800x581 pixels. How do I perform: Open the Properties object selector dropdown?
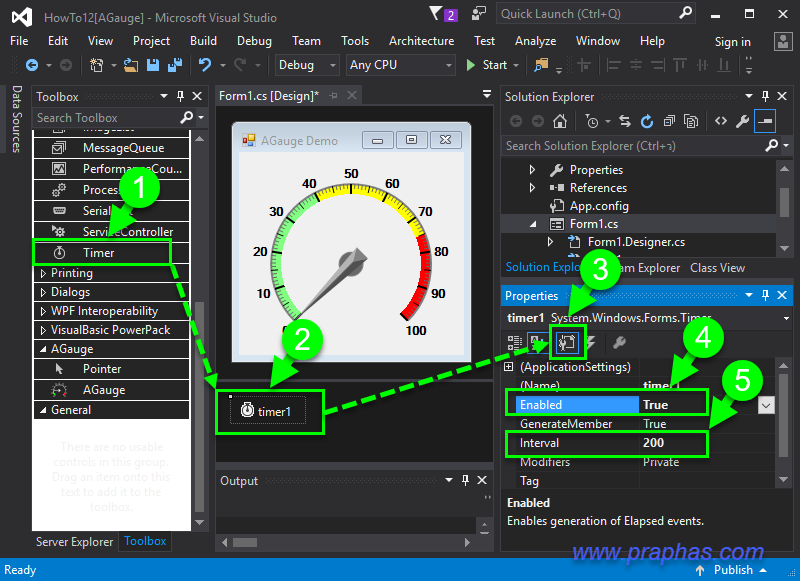click(786, 318)
